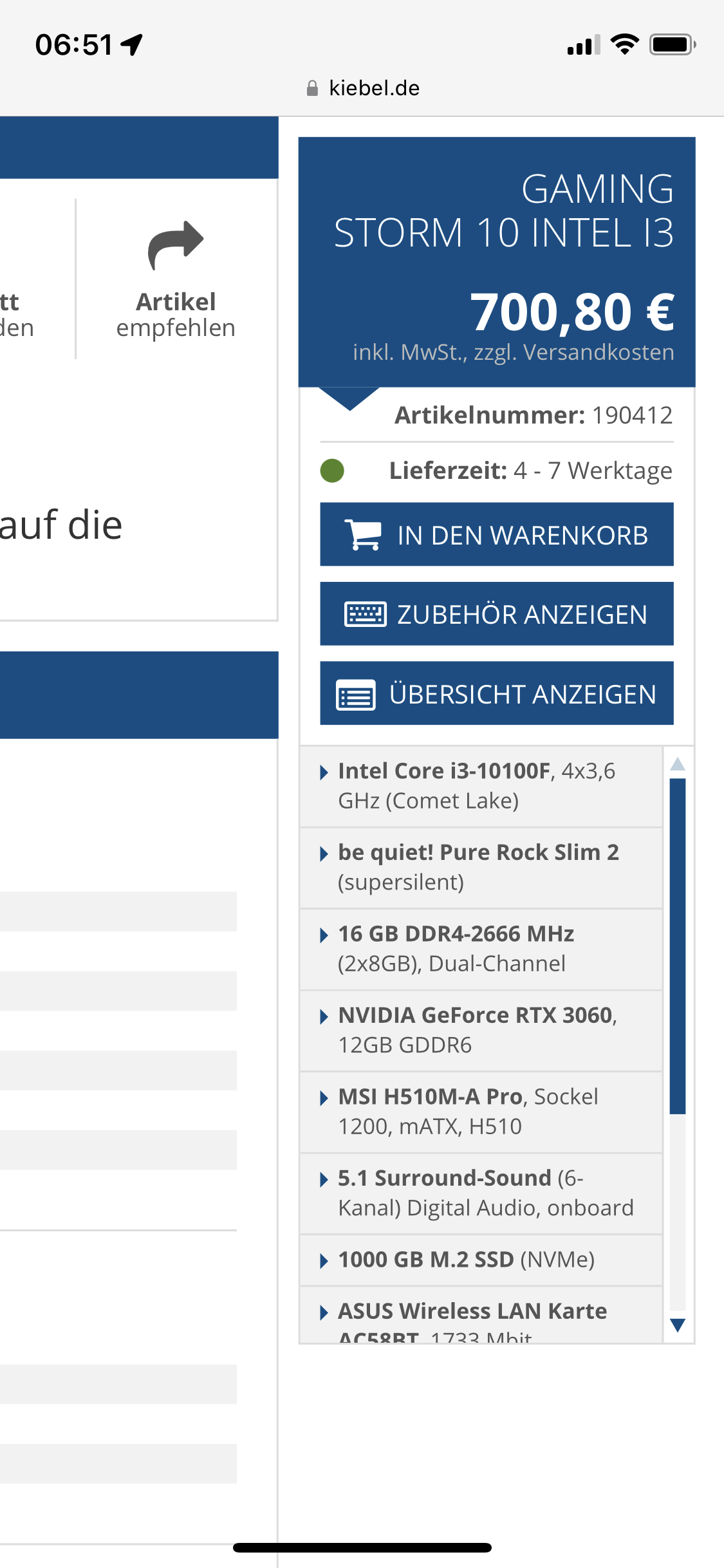The width and height of the screenshot is (724, 1568).
Task: Select 1000 GB M.2 SSD text
Action: (426, 1259)
